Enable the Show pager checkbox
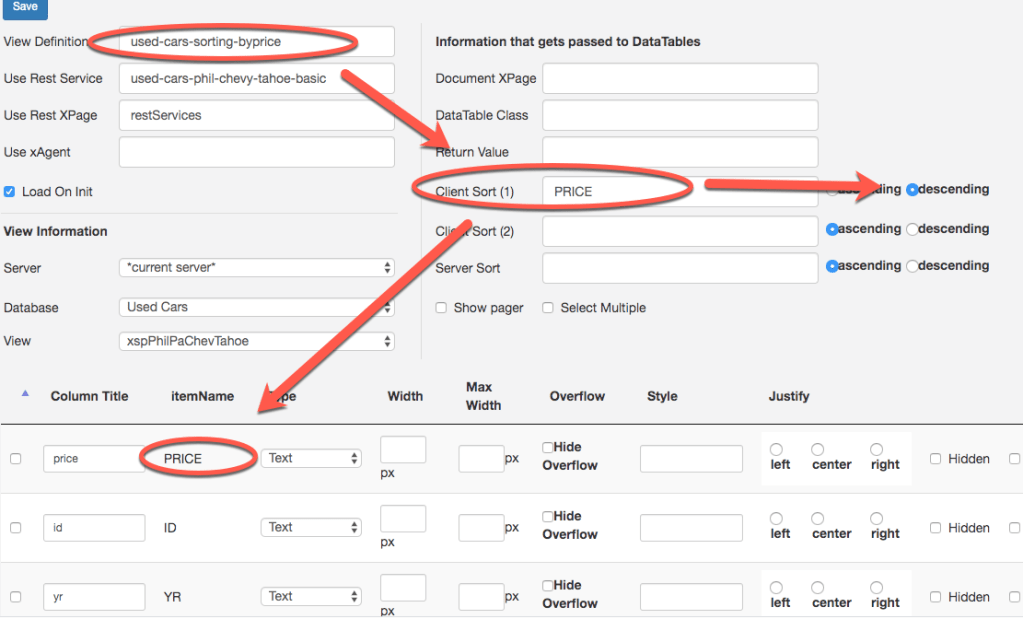The height and width of the screenshot is (619, 1023). (441, 308)
